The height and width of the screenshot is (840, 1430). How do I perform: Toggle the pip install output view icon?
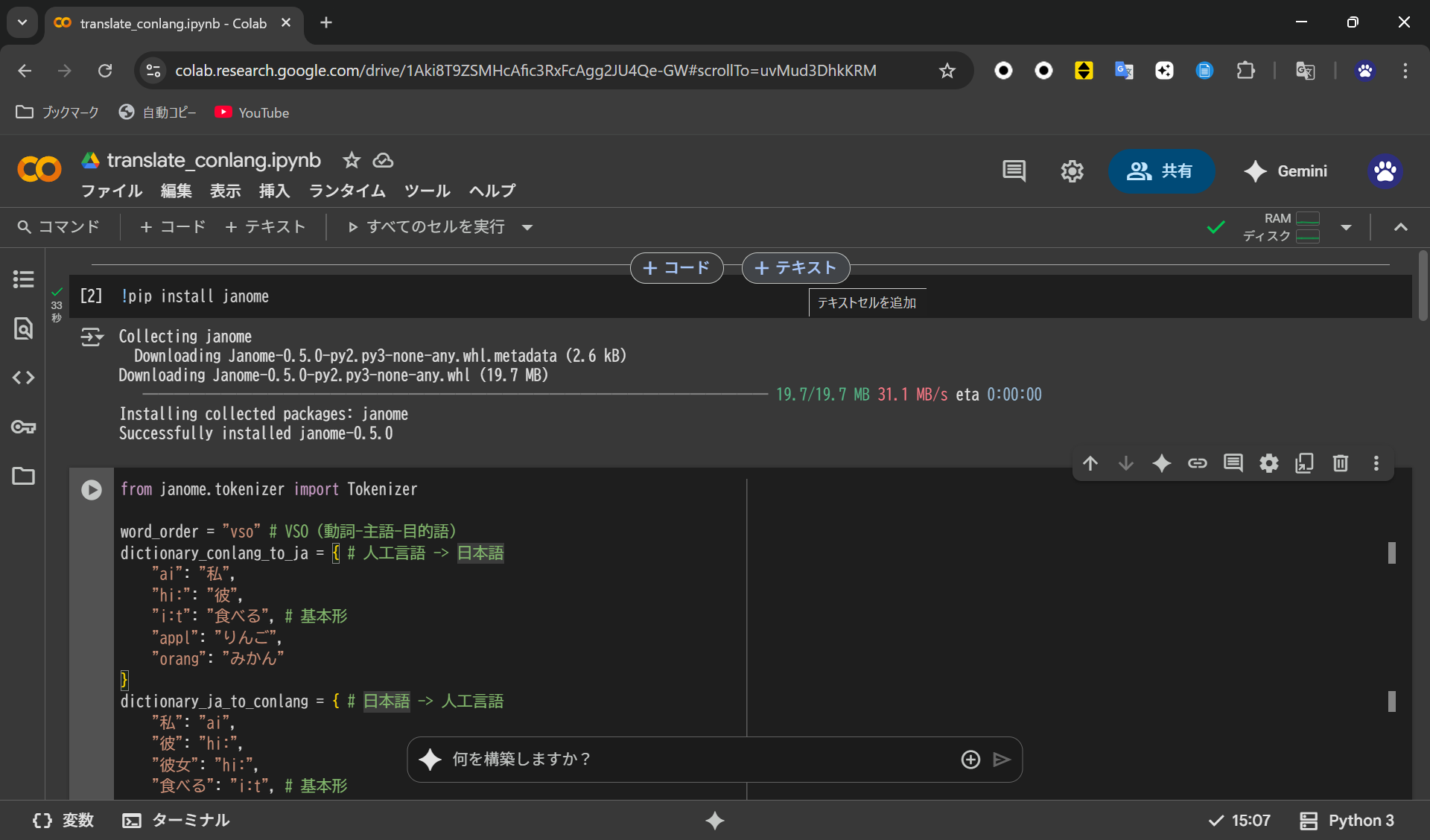92,337
